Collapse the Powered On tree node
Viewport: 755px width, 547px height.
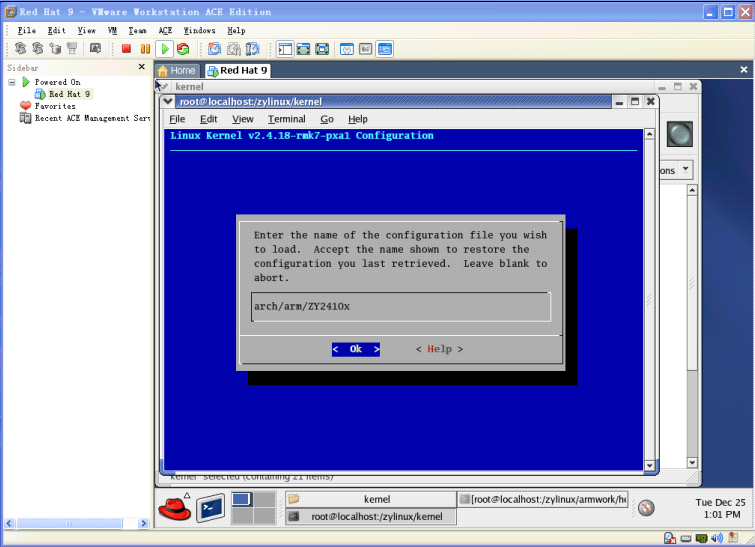(12, 82)
